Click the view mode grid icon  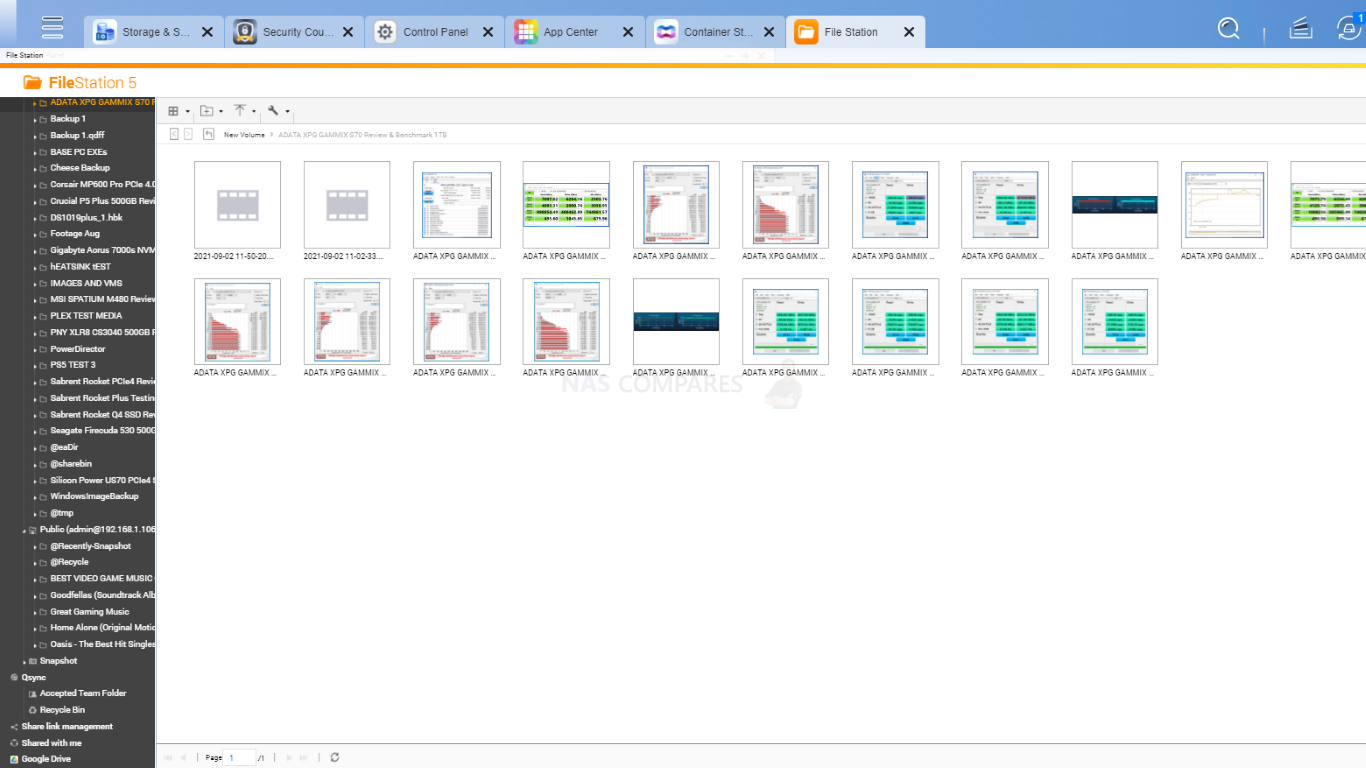[x=173, y=111]
